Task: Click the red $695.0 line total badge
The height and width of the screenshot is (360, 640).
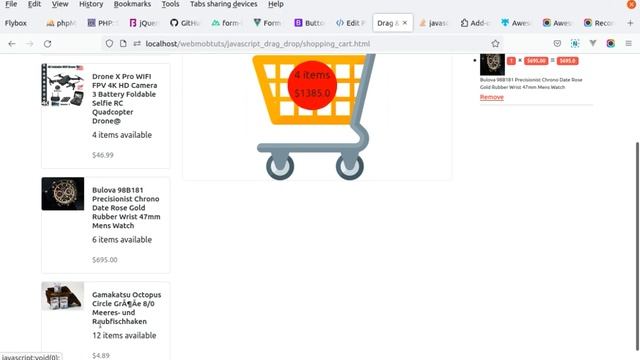Action: [x=567, y=61]
